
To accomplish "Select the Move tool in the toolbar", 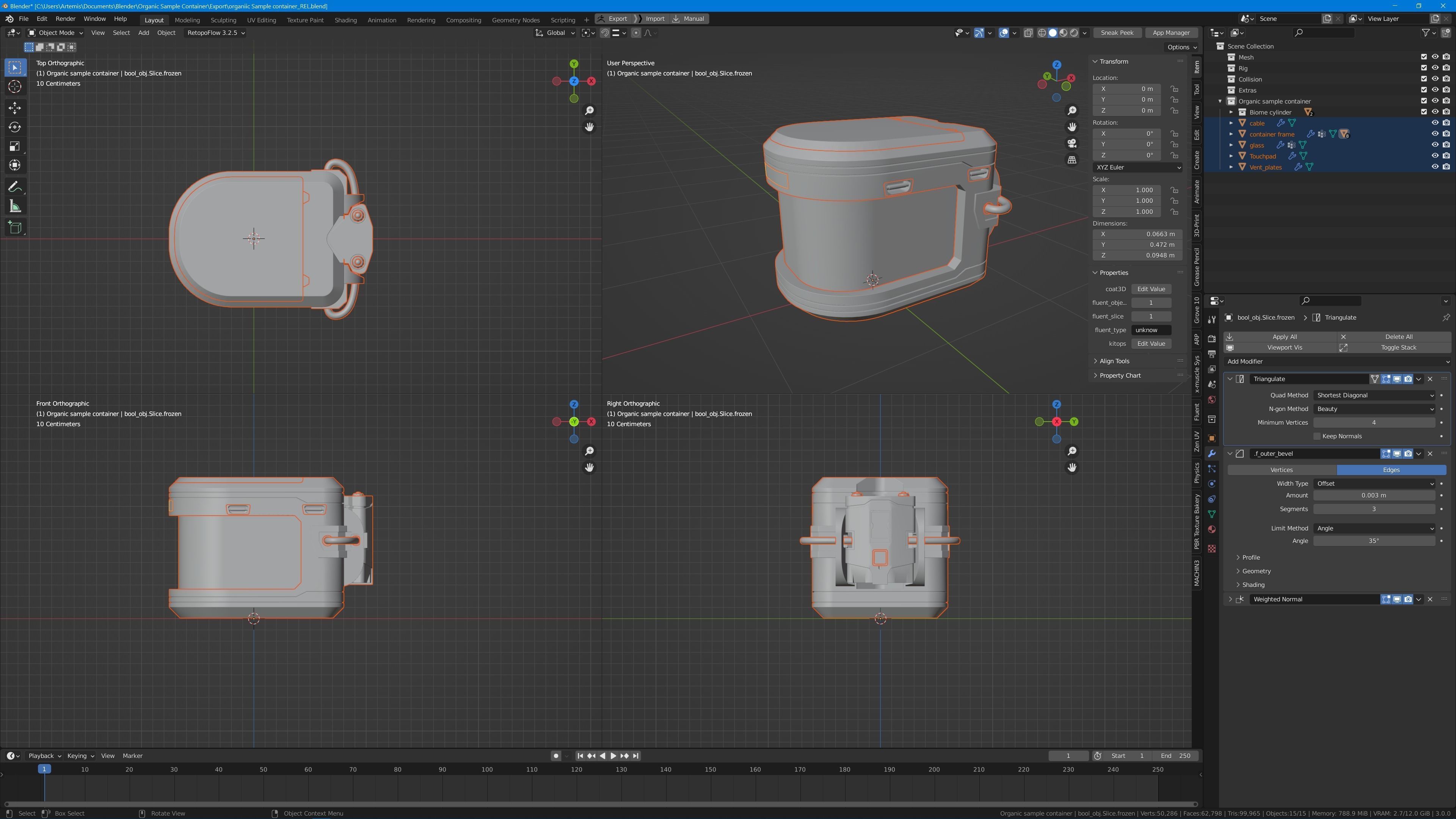I will (x=15, y=107).
